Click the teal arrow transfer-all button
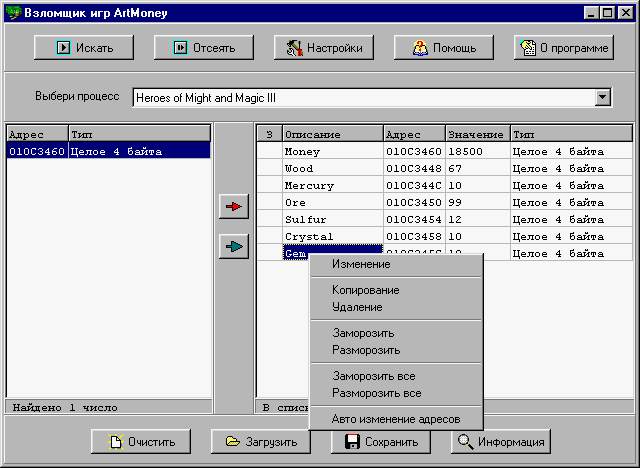 (x=234, y=248)
